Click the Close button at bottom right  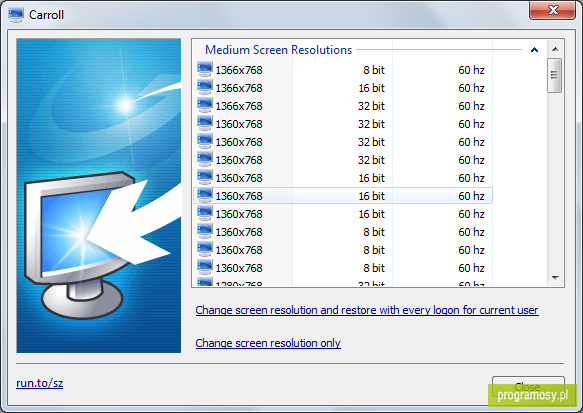528,387
